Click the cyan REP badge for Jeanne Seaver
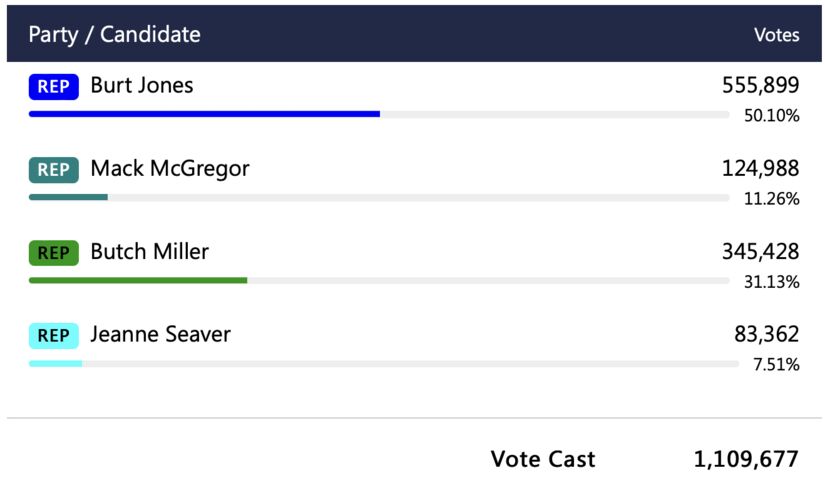This screenshot has width=825, height=478. coord(53,336)
